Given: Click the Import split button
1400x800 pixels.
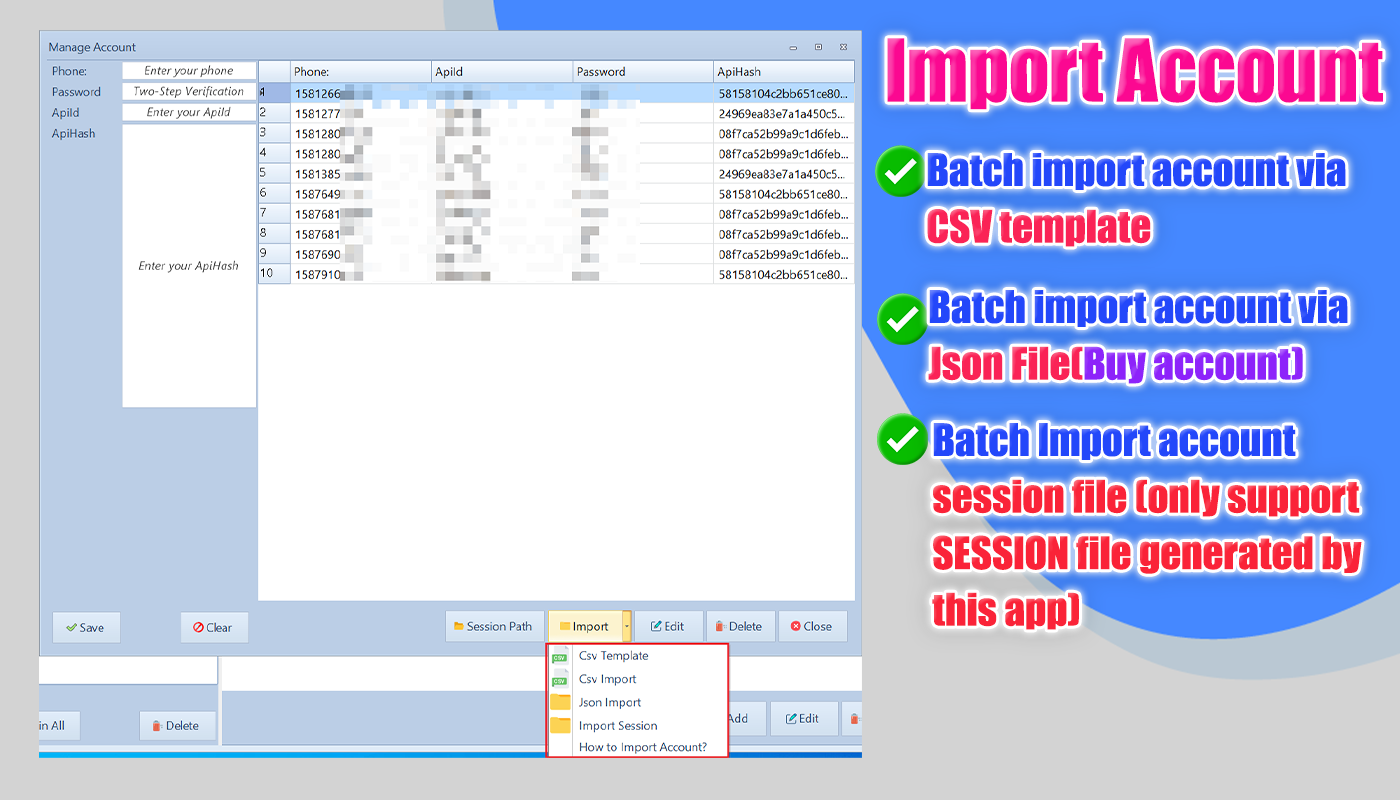Looking at the screenshot, I should coord(584,627).
